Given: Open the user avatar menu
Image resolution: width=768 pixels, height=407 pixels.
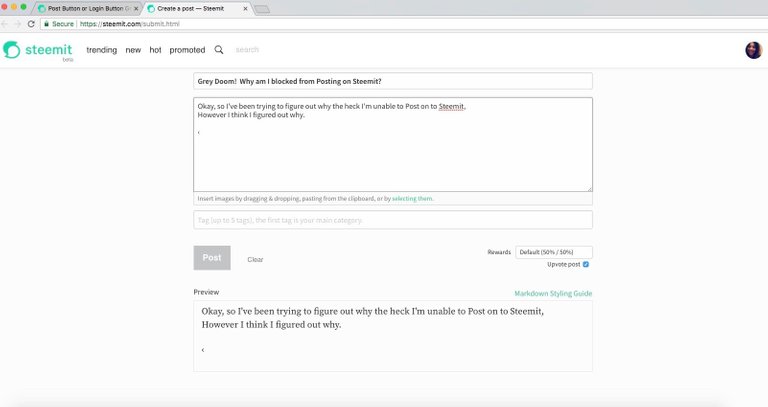Looking at the screenshot, I should [754, 50].
